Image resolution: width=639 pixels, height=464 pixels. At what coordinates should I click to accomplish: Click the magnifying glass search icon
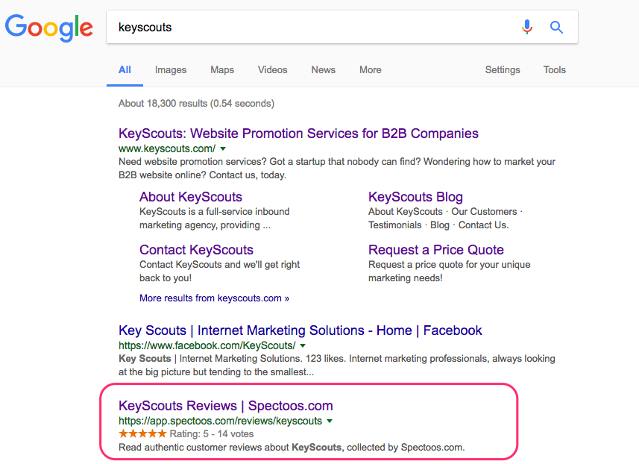[x=557, y=27]
